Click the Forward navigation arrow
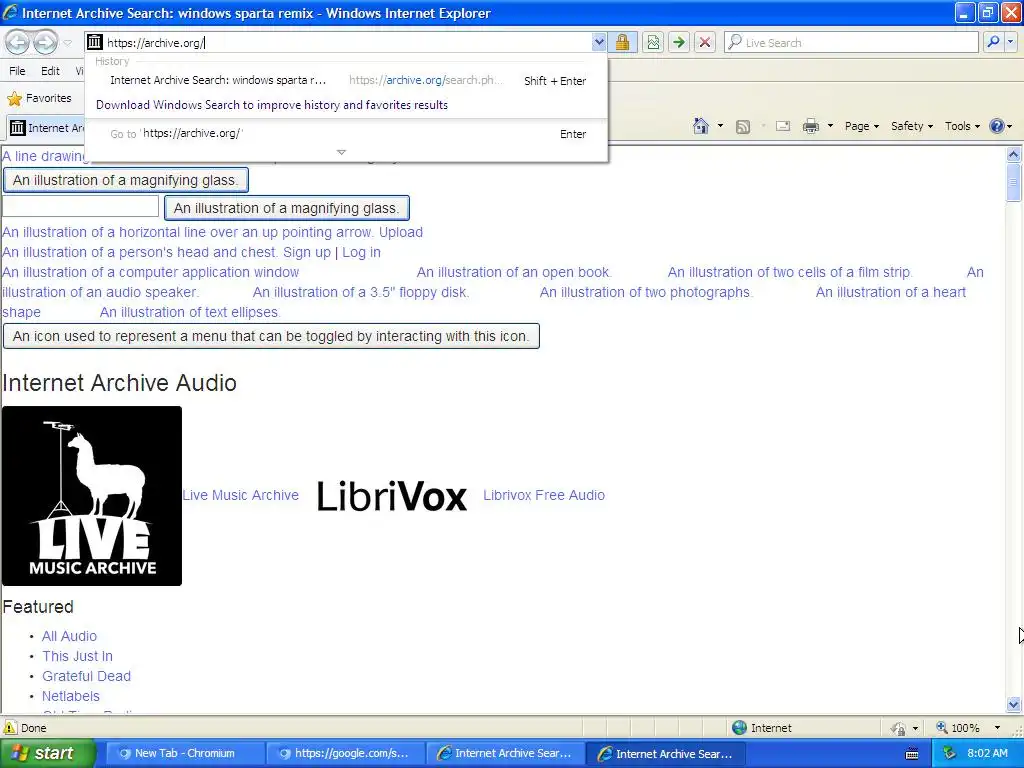The image size is (1024, 768). 45,42
